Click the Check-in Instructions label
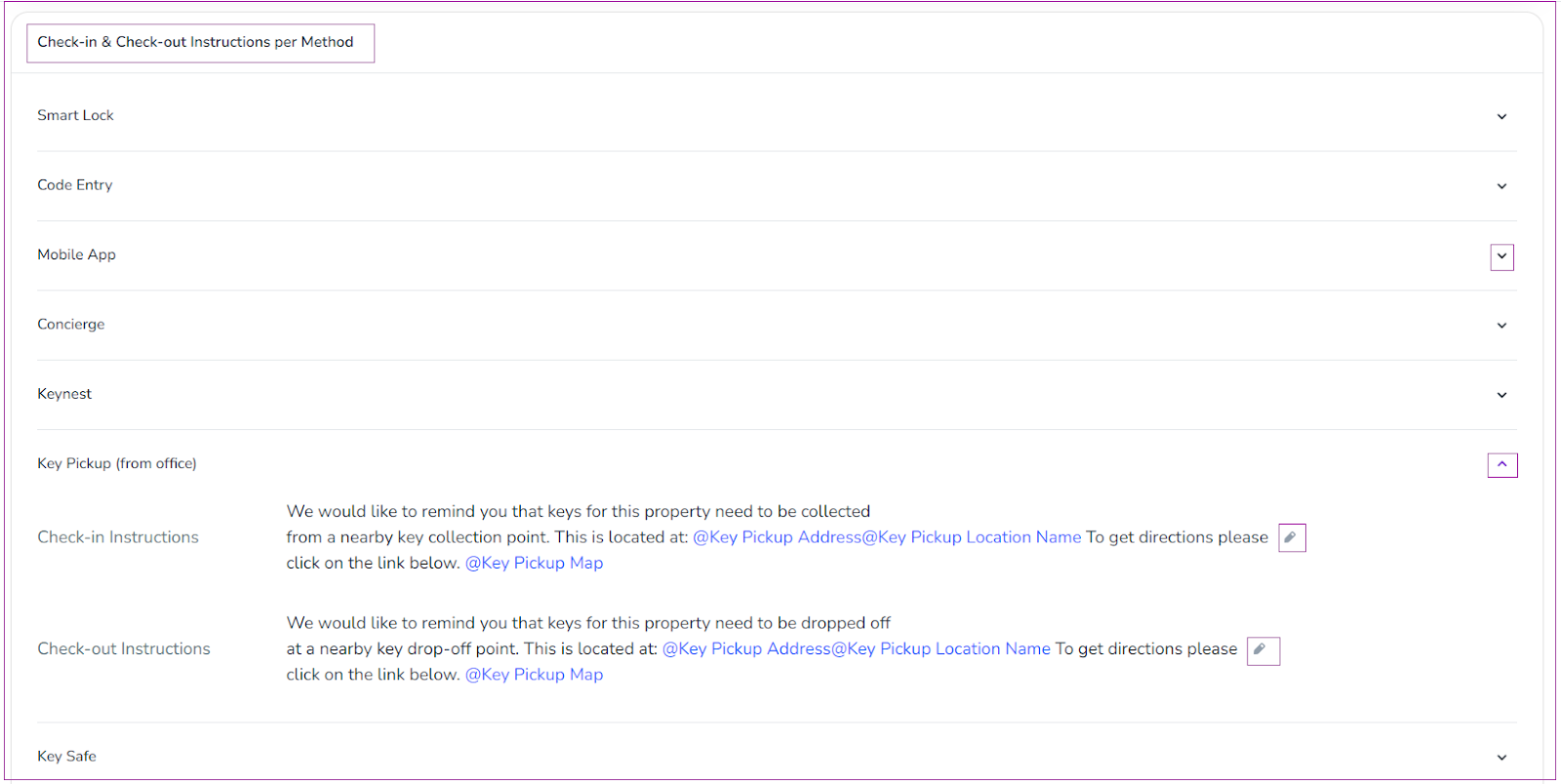The height and width of the screenshot is (784, 1561). coord(118,537)
